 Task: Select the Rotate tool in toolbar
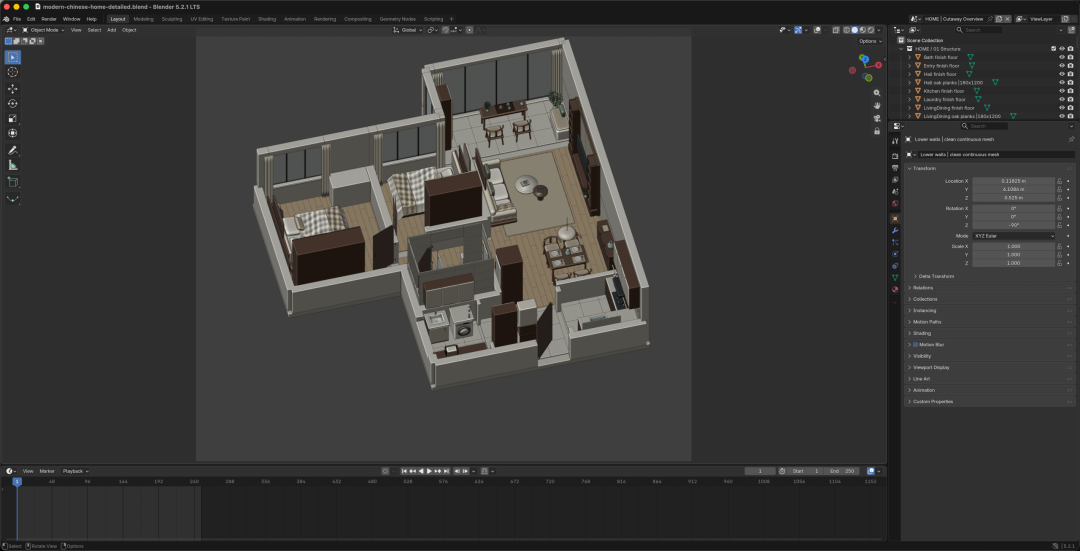coord(12,103)
